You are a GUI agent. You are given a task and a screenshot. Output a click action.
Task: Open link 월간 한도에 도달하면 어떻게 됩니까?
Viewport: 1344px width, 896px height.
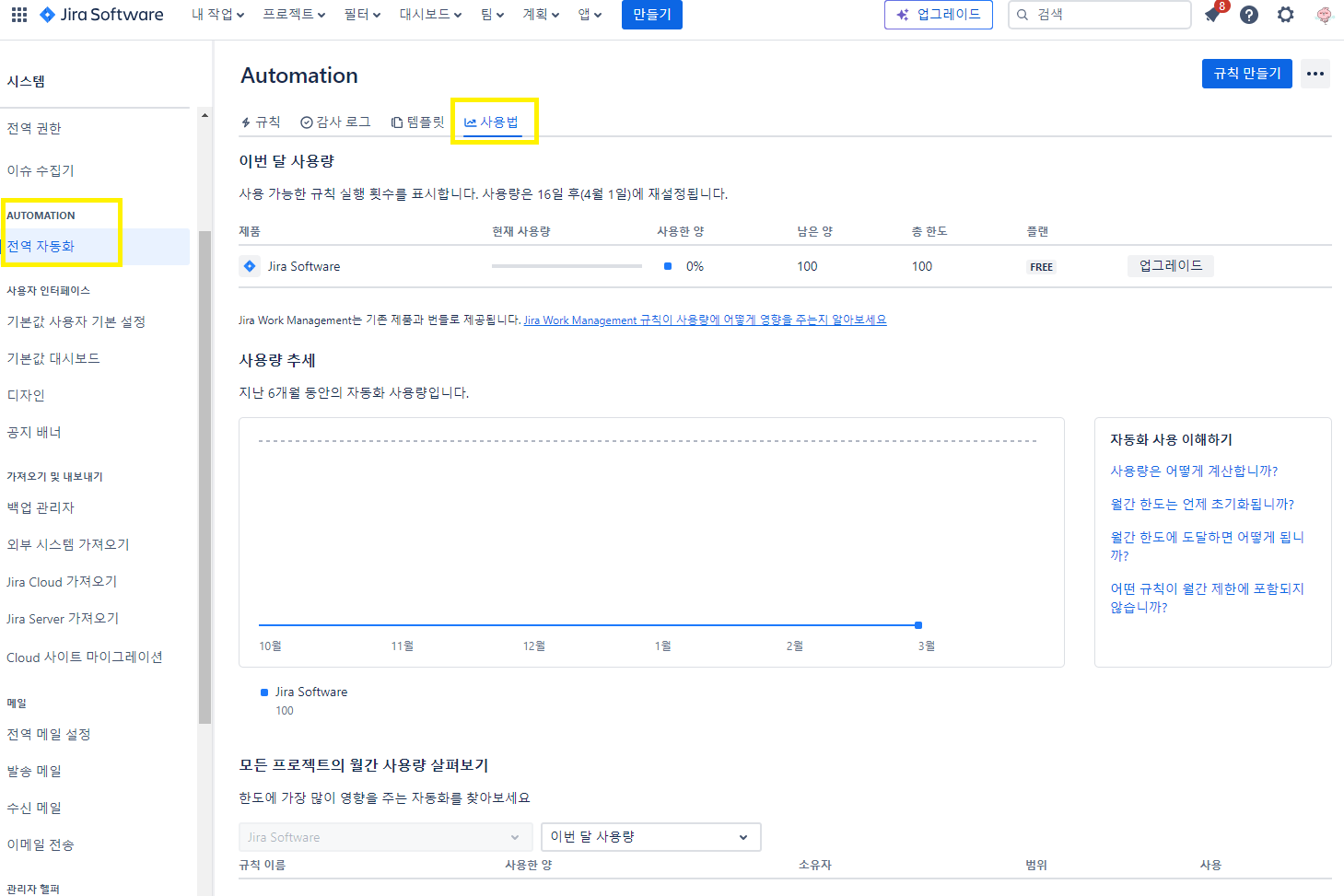1207,546
